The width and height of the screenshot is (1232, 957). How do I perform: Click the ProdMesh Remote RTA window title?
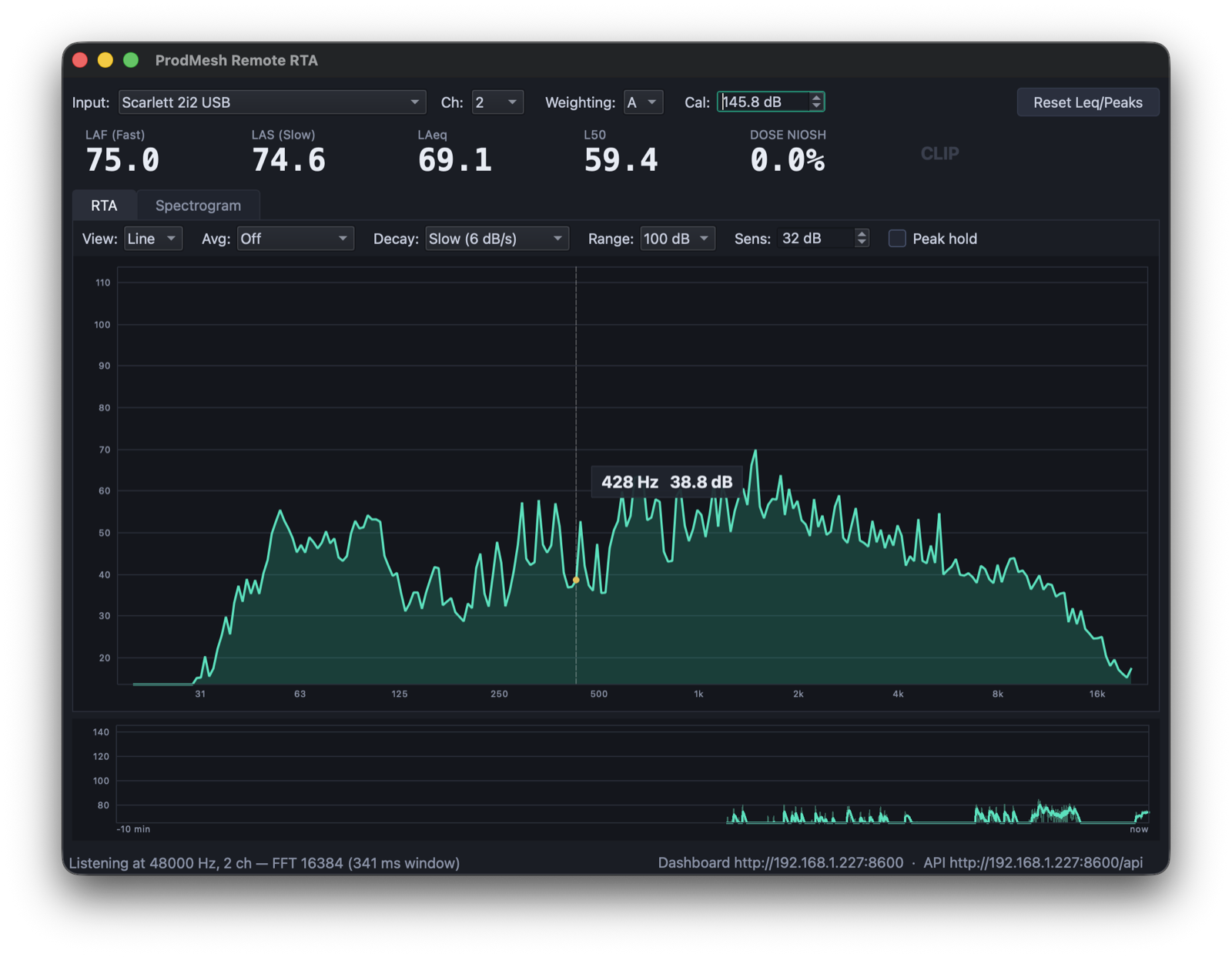pos(236,60)
